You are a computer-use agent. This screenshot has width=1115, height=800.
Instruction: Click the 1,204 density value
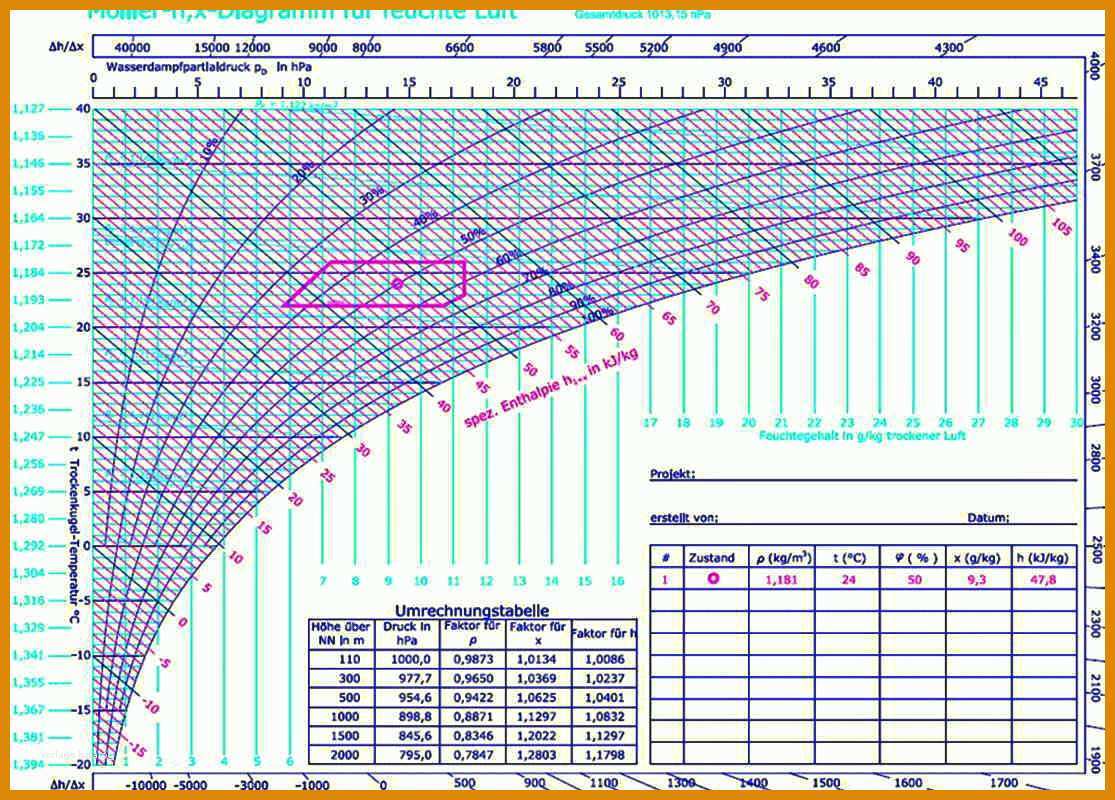(x=28, y=327)
